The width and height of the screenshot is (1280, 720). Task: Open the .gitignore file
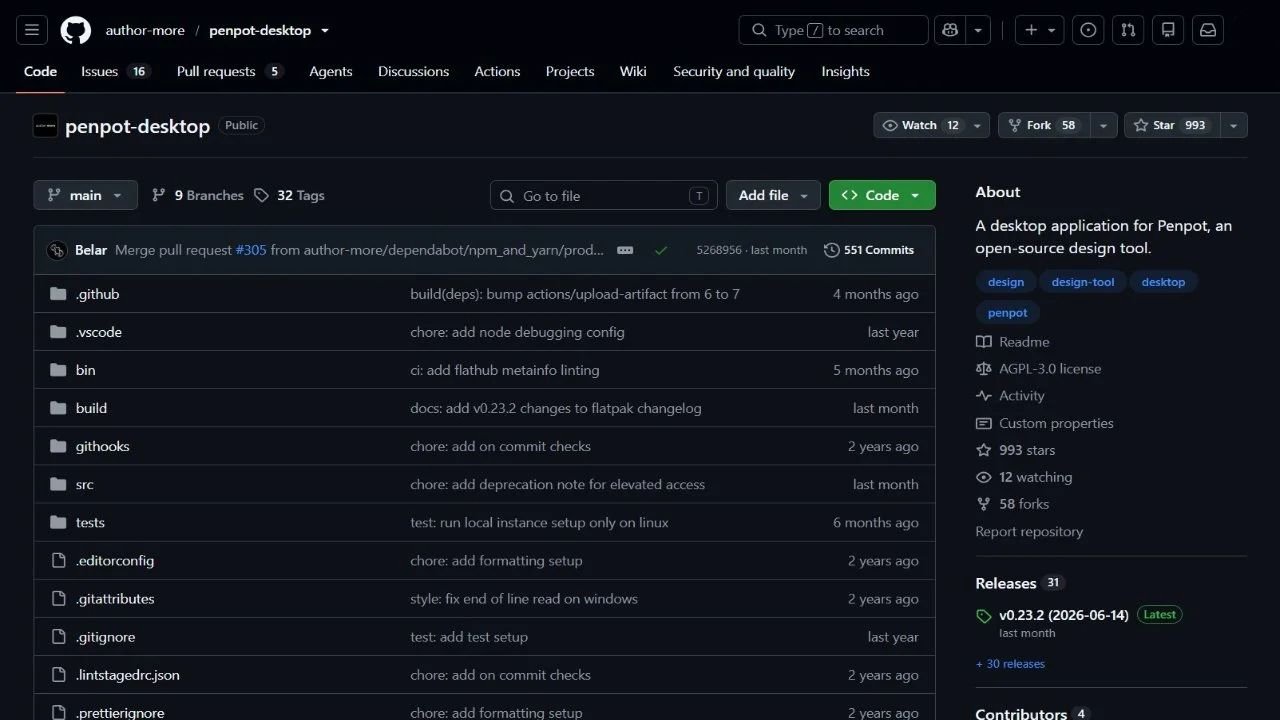click(105, 637)
